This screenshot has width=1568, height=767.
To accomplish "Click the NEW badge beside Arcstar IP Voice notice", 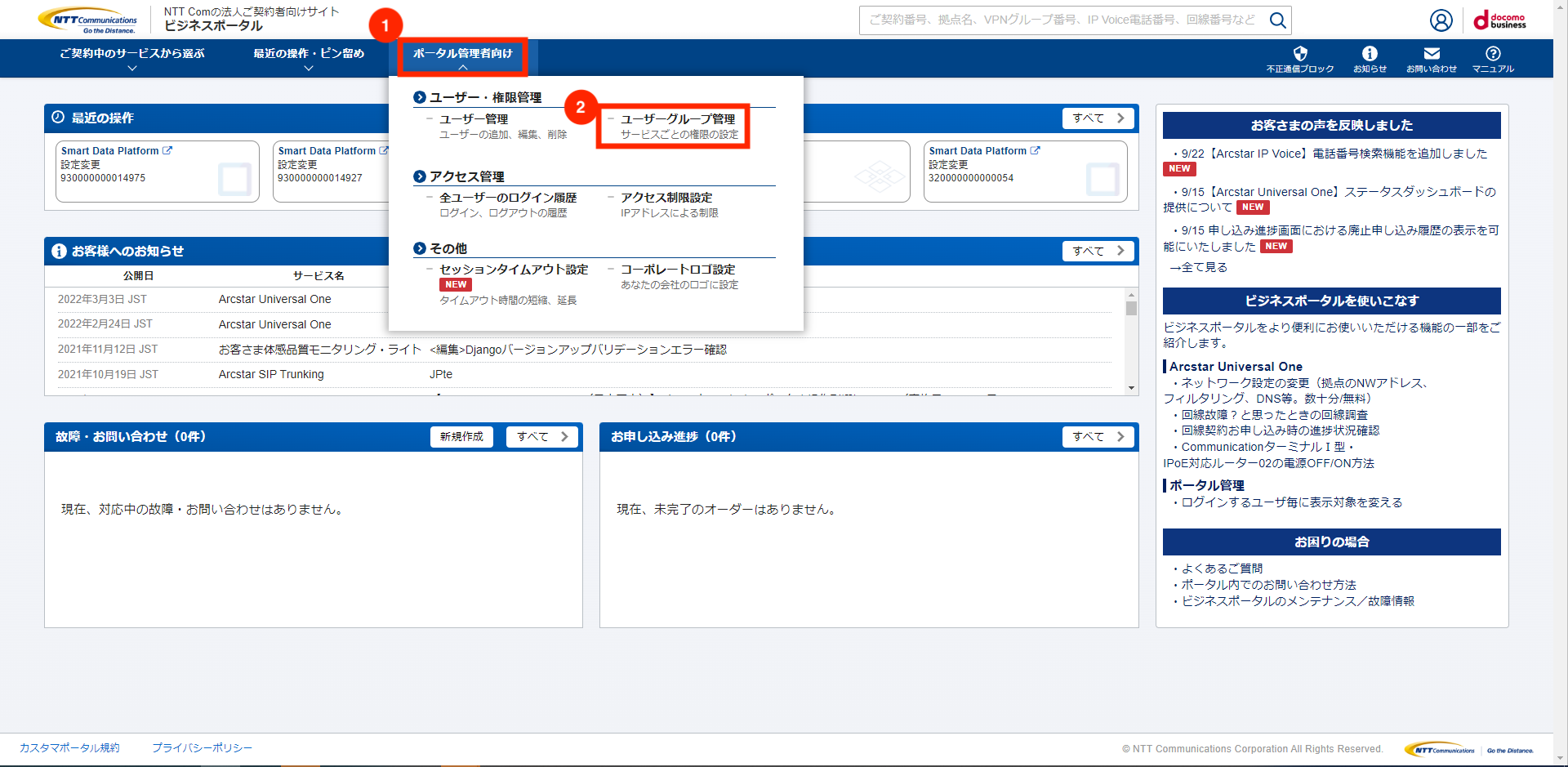I will [1179, 169].
